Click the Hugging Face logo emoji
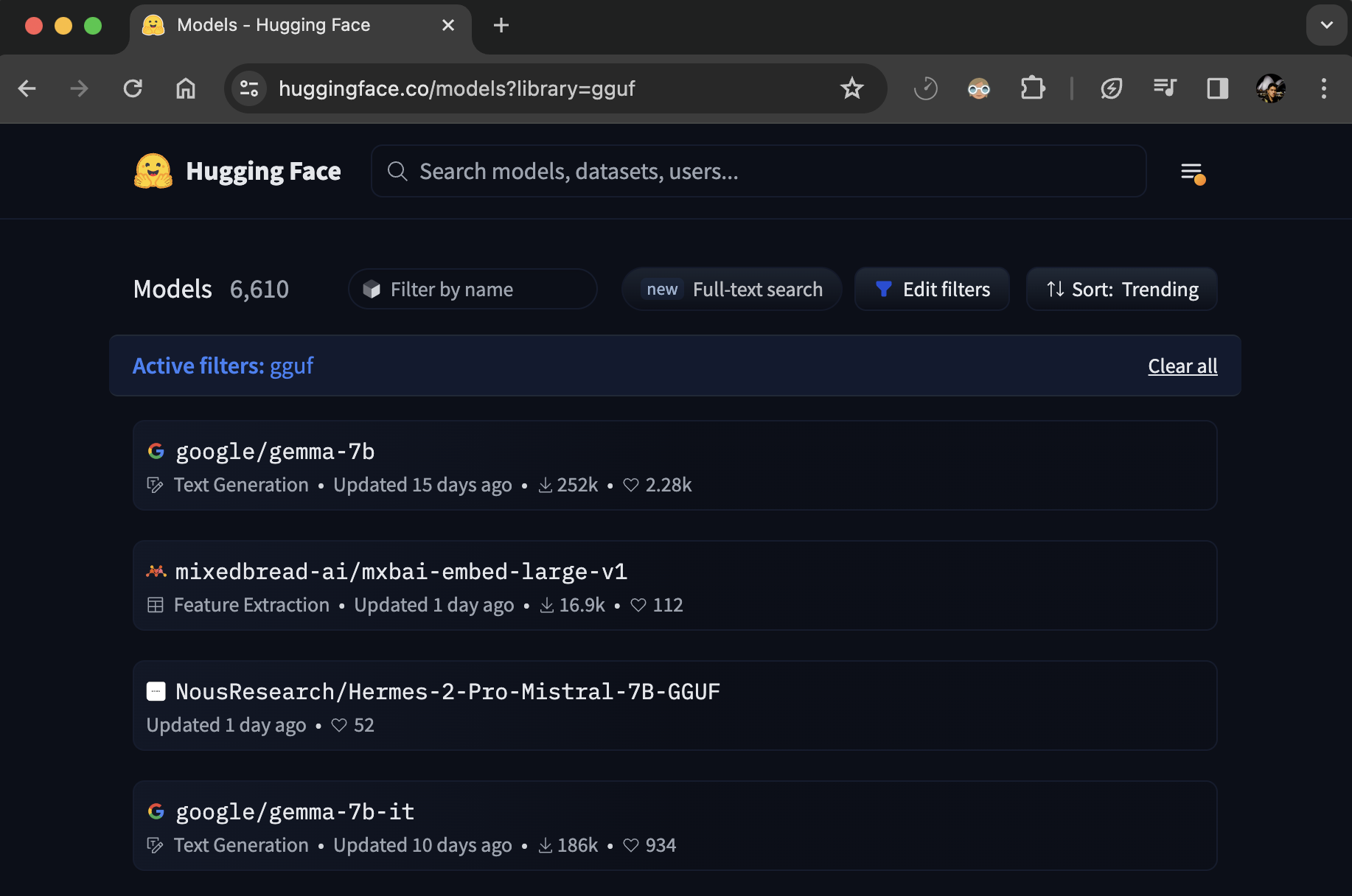Screen dimensions: 1352x896 click(x=153, y=171)
